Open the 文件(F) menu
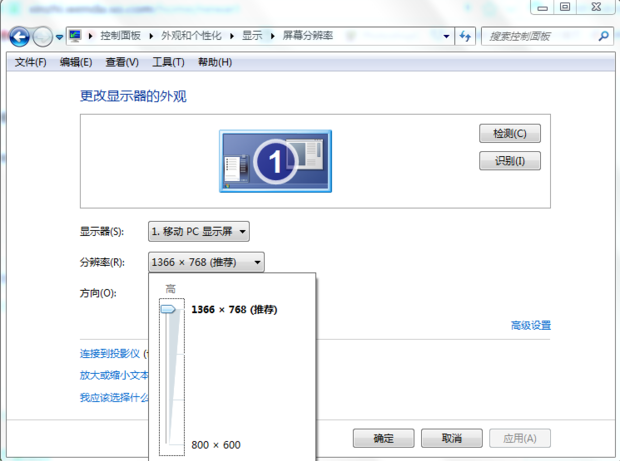Image resolution: width=620 pixels, height=461 pixels. (30, 62)
